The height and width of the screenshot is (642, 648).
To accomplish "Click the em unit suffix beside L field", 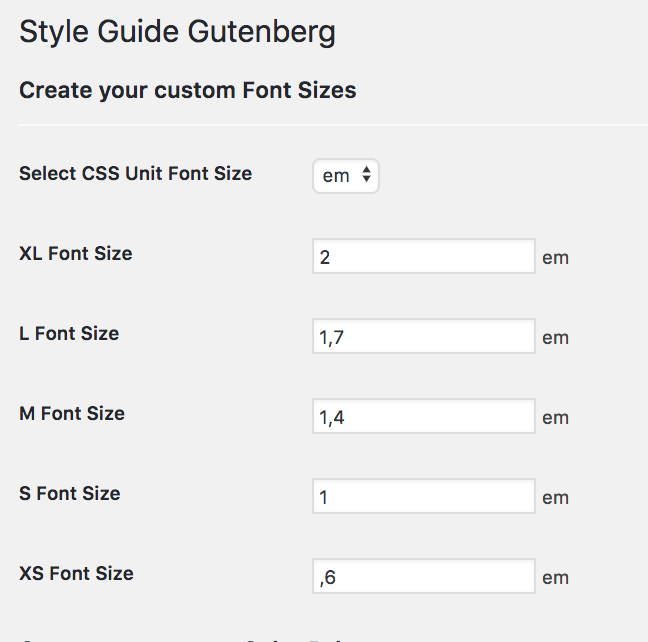I will coord(555,338).
